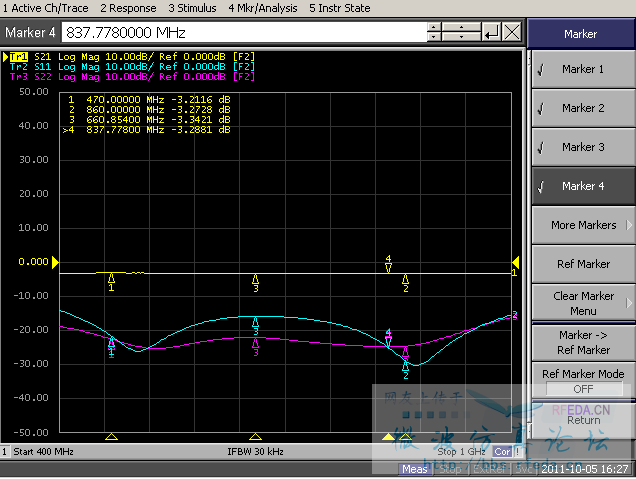Open the Mkr/Analysis menu

[262, 8]
